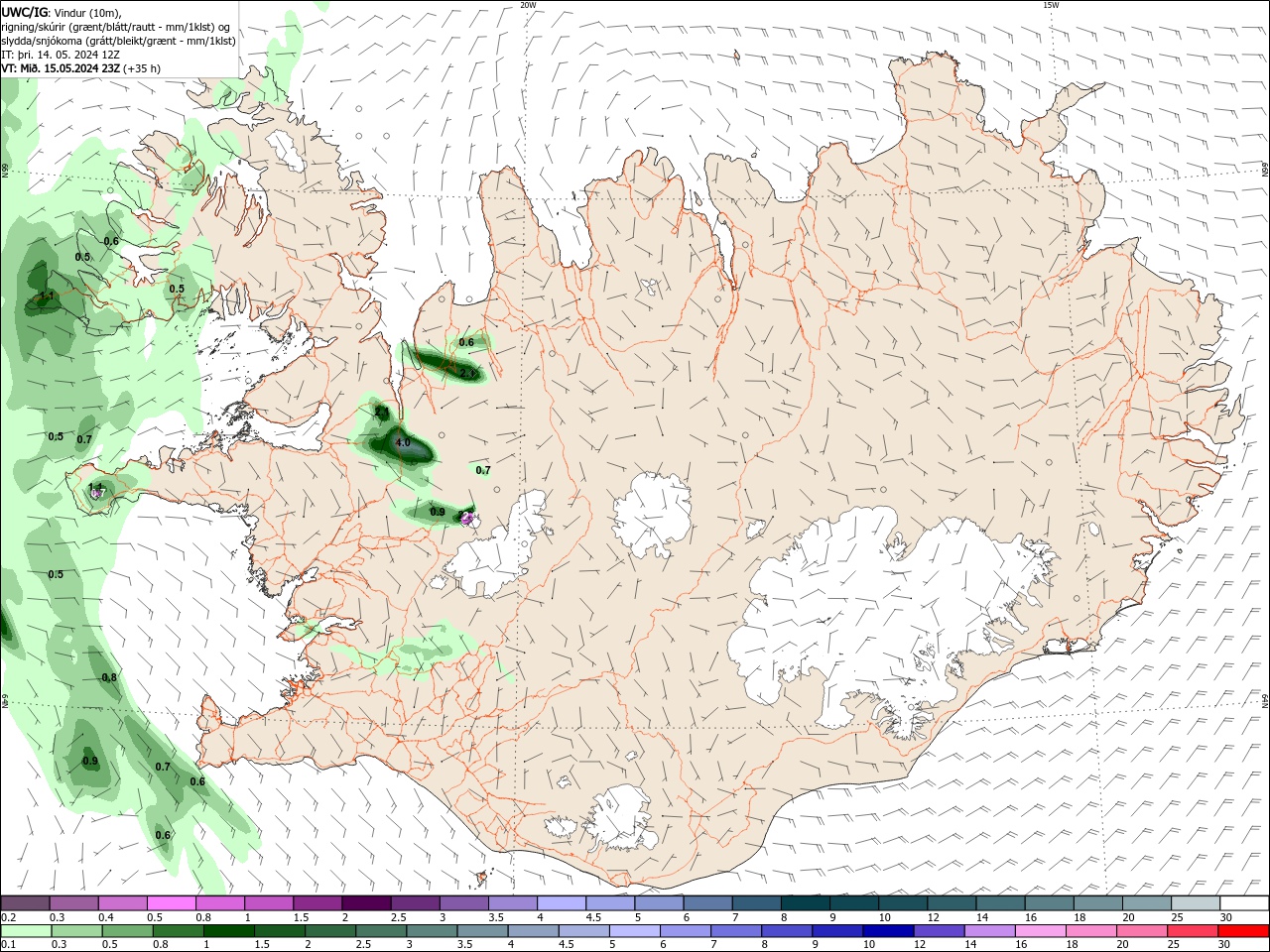Pick the lavender 4–4.5 snow legend swatch
The image size is (1270, 952).
(x=562, y=903)
